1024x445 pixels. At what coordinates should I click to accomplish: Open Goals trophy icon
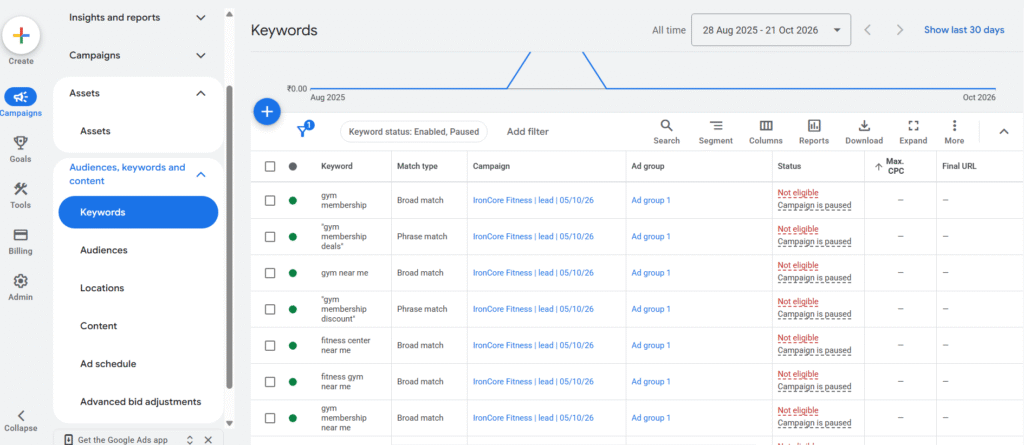pos(21,143)
